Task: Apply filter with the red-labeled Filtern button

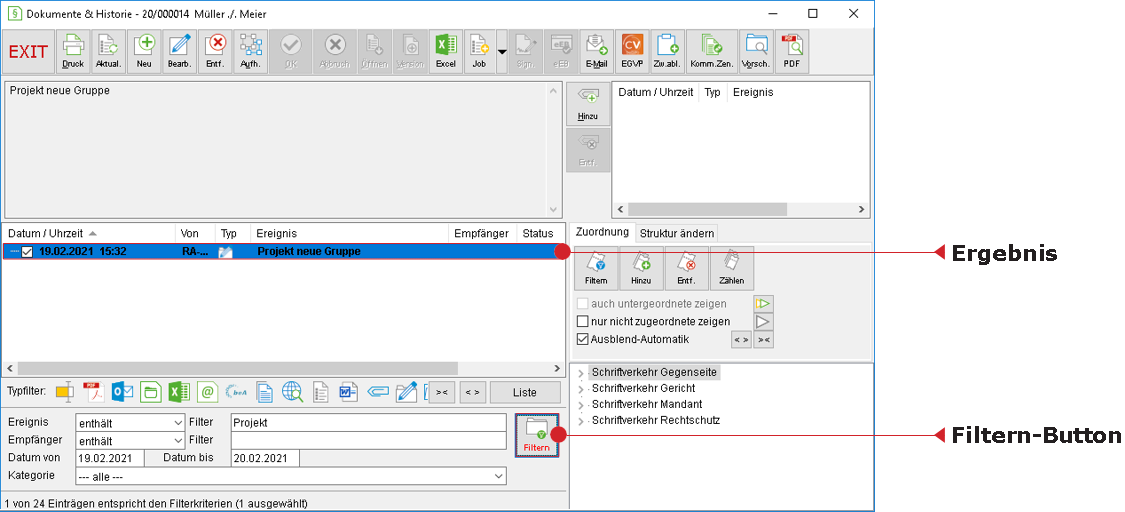Action: coord(537,436)
